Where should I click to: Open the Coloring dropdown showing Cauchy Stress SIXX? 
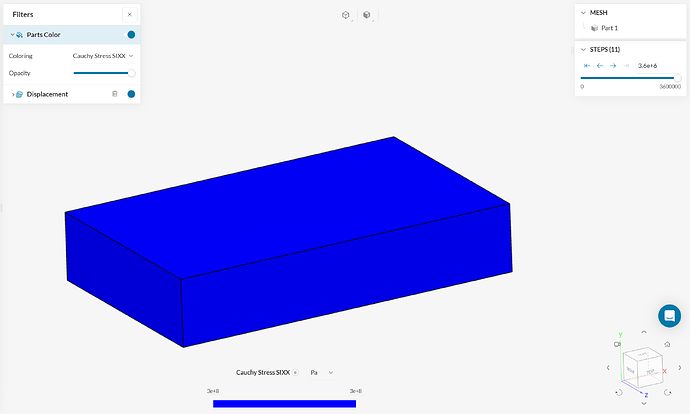pyautogui.click(x=103, y=56)
